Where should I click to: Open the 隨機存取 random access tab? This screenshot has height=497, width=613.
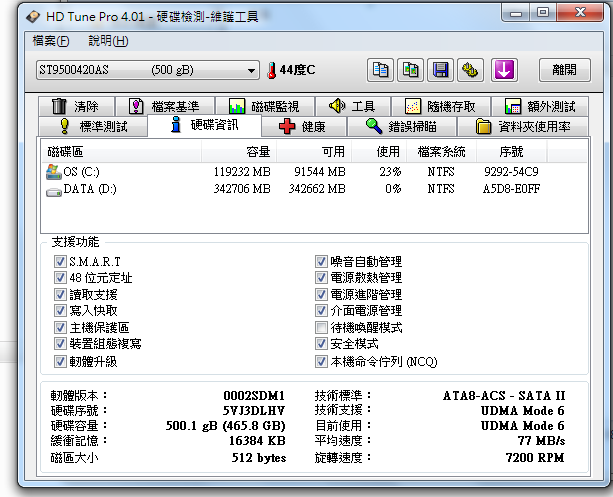click(441, 106)
